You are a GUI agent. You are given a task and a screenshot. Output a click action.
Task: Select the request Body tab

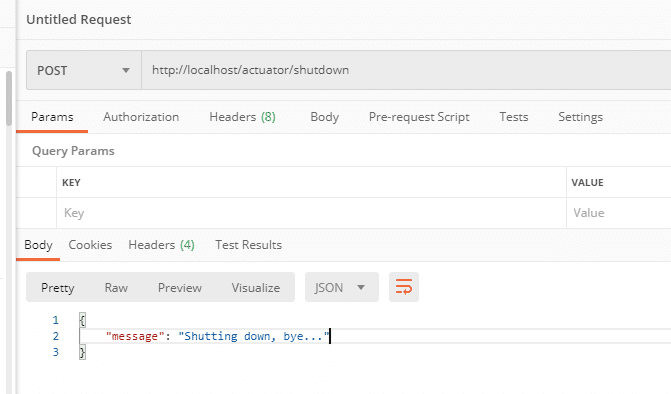point(324,117)
